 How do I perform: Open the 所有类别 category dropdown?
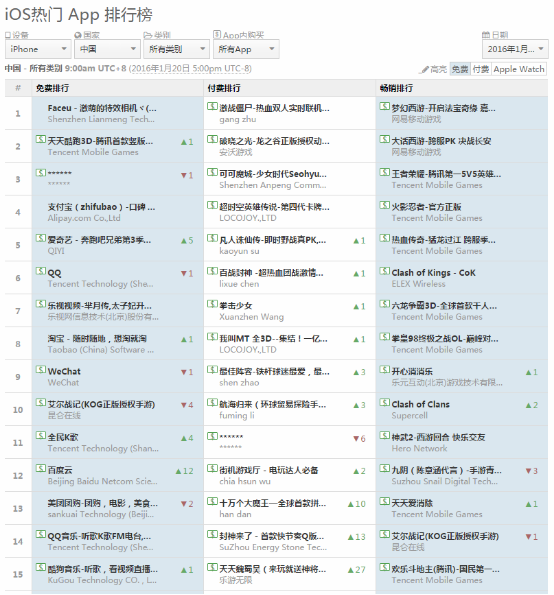(x=176, y=49)
